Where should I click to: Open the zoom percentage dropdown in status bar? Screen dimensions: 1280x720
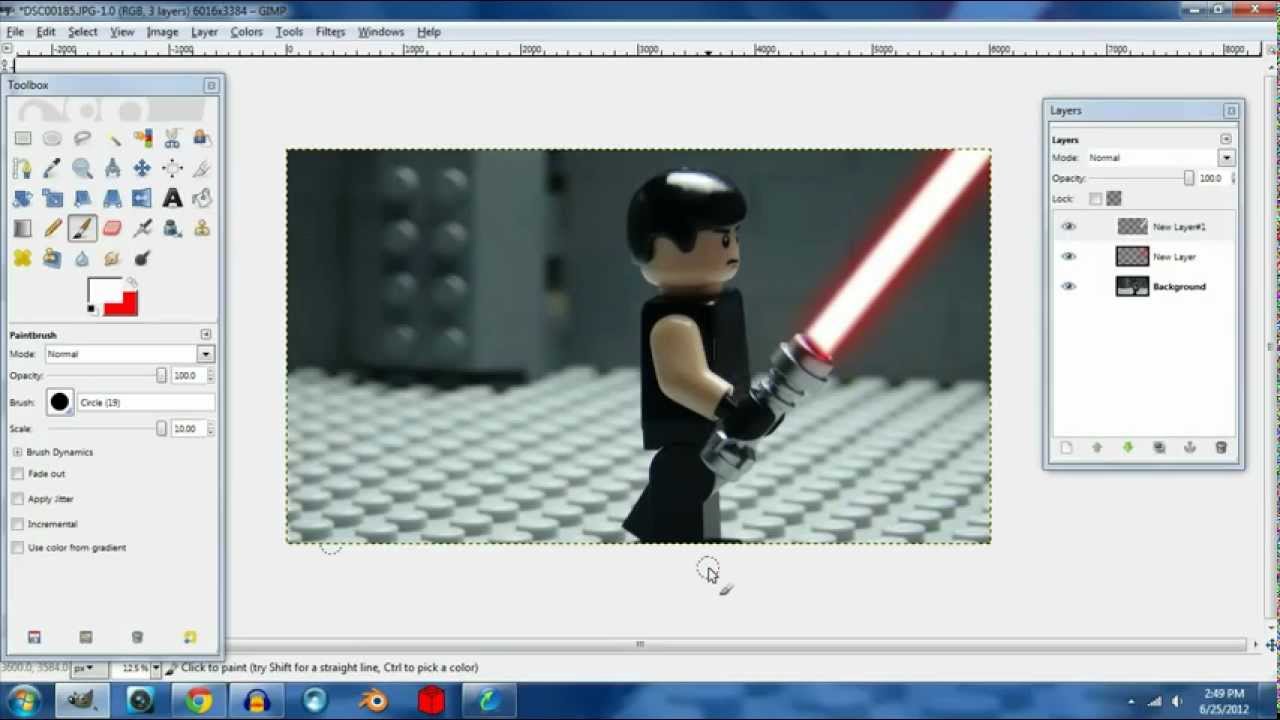pyautogui.click(x=155, y=668)
